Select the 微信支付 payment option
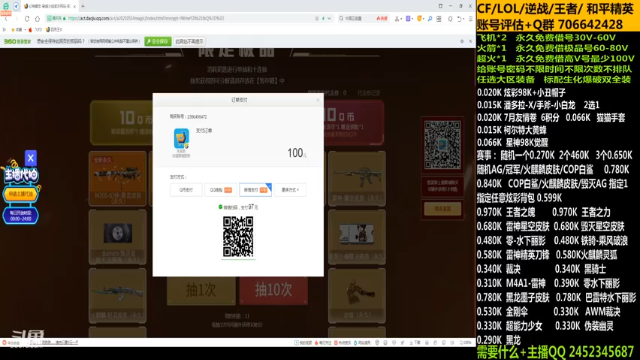The image size is (640, 360). [255, 190]
